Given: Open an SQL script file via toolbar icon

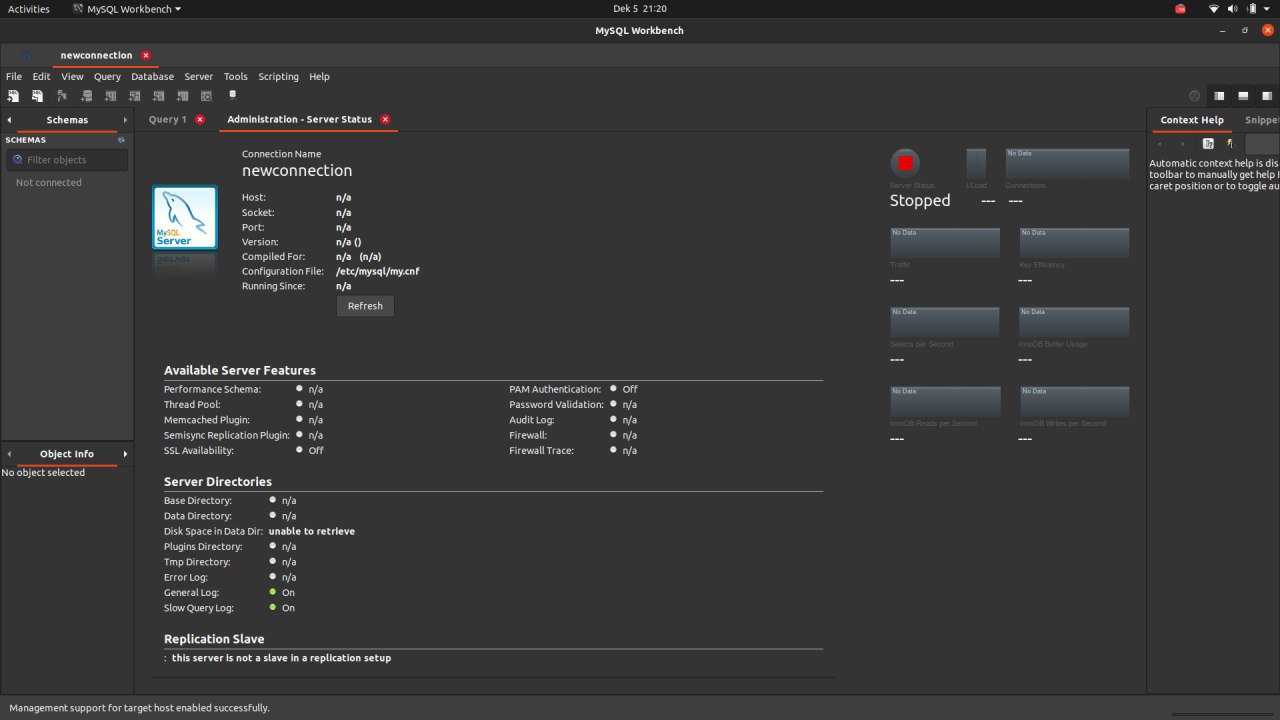Looking at the screenshot, I should coord(37,96).
